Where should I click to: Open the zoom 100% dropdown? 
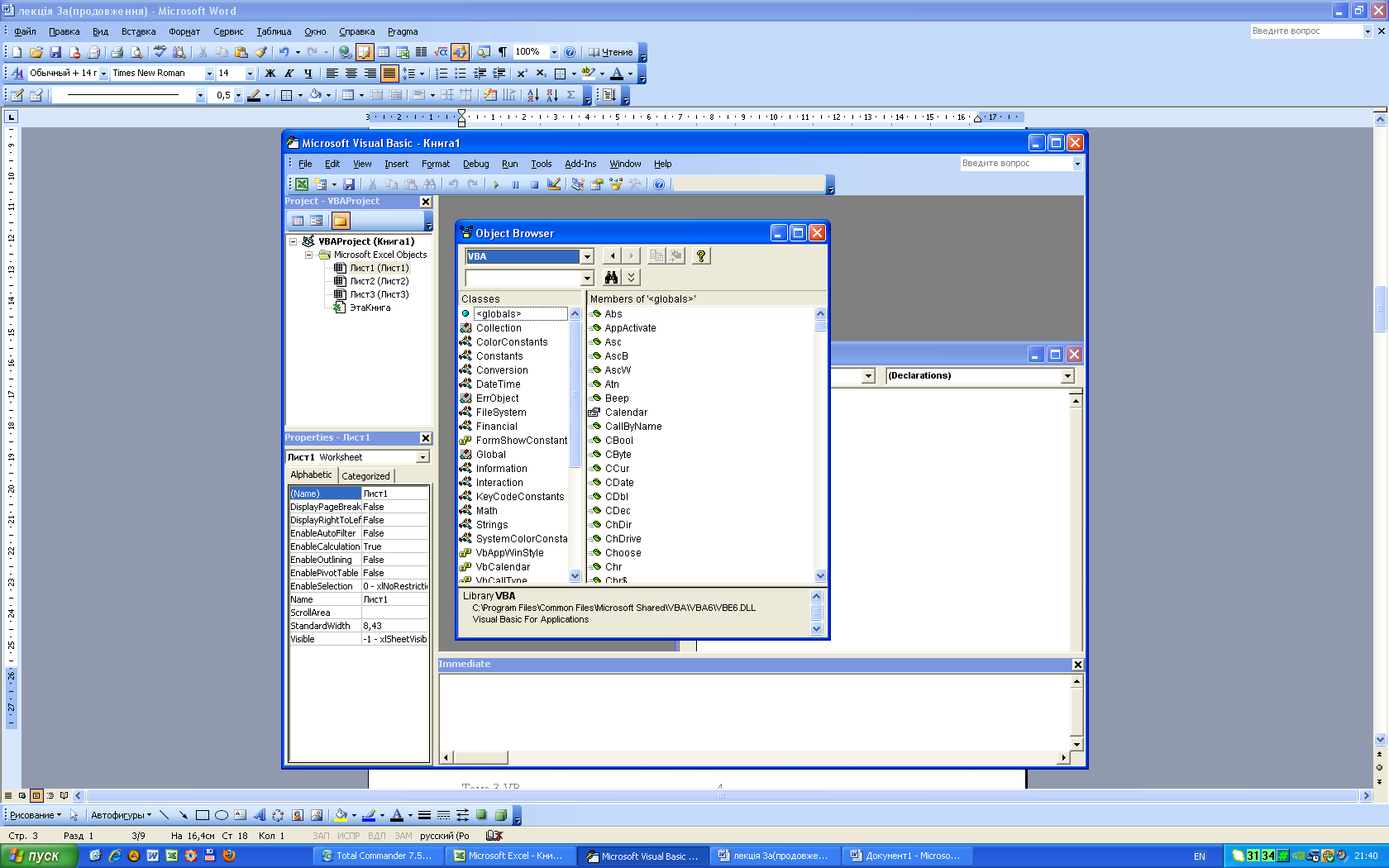tap(554, 52)
